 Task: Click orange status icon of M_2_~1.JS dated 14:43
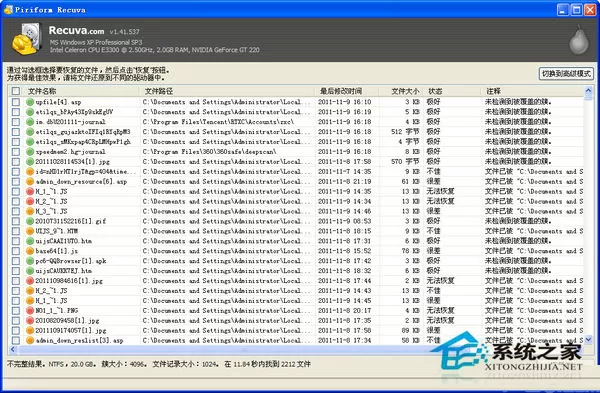30,291
